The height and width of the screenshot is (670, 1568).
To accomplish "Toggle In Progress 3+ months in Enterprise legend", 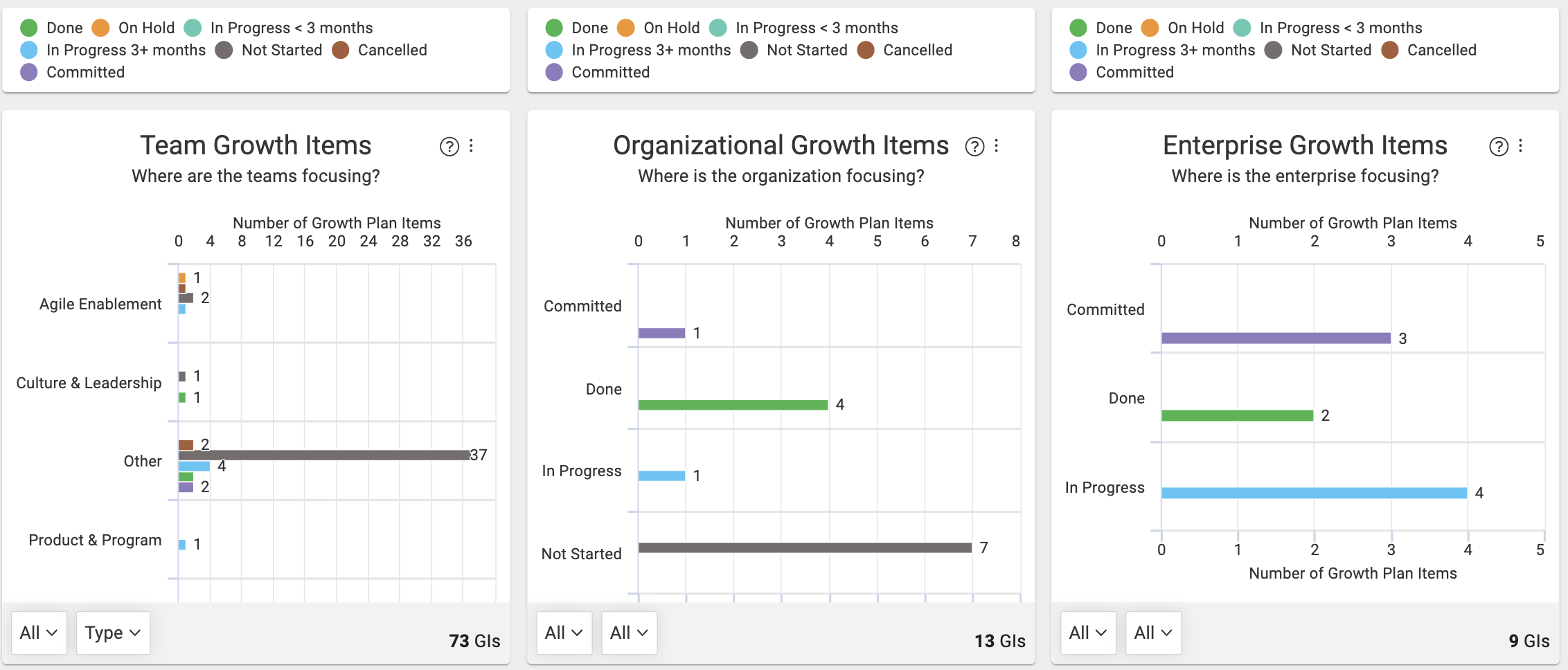I will click(x=1163, y=50).
